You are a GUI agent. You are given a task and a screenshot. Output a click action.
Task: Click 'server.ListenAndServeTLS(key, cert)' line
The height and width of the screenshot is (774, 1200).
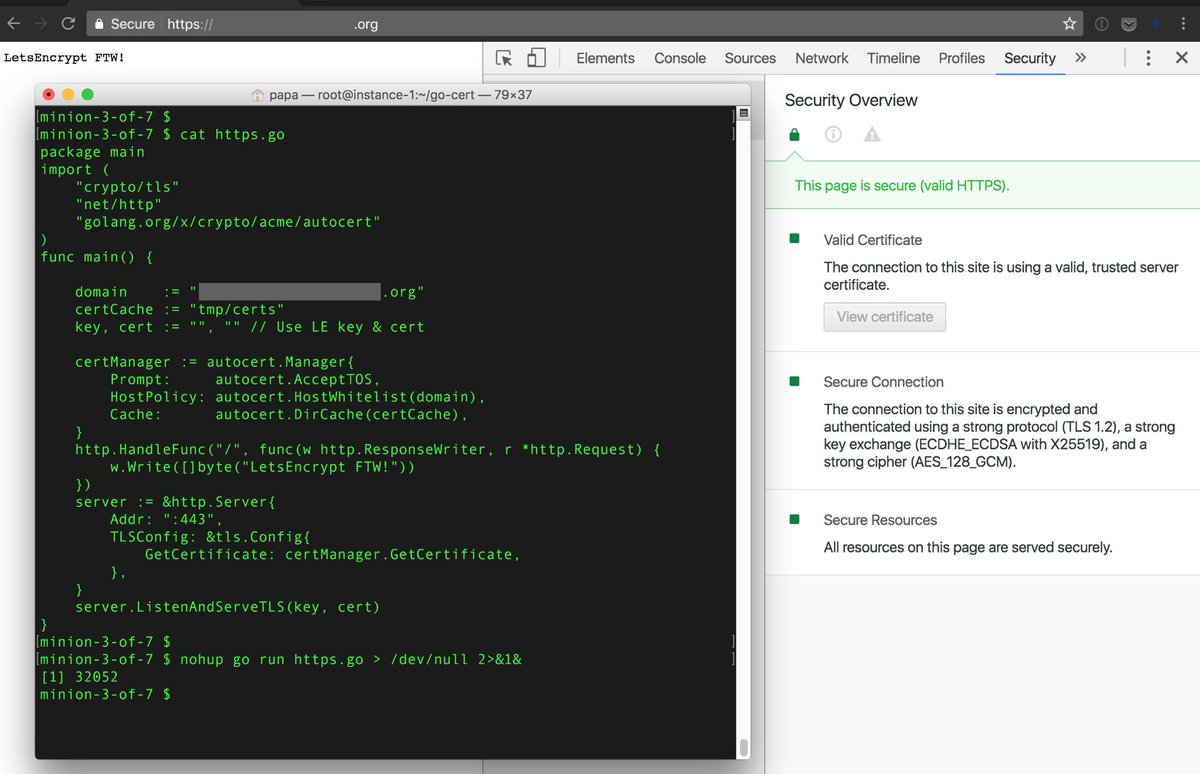[x=228, y=607]
